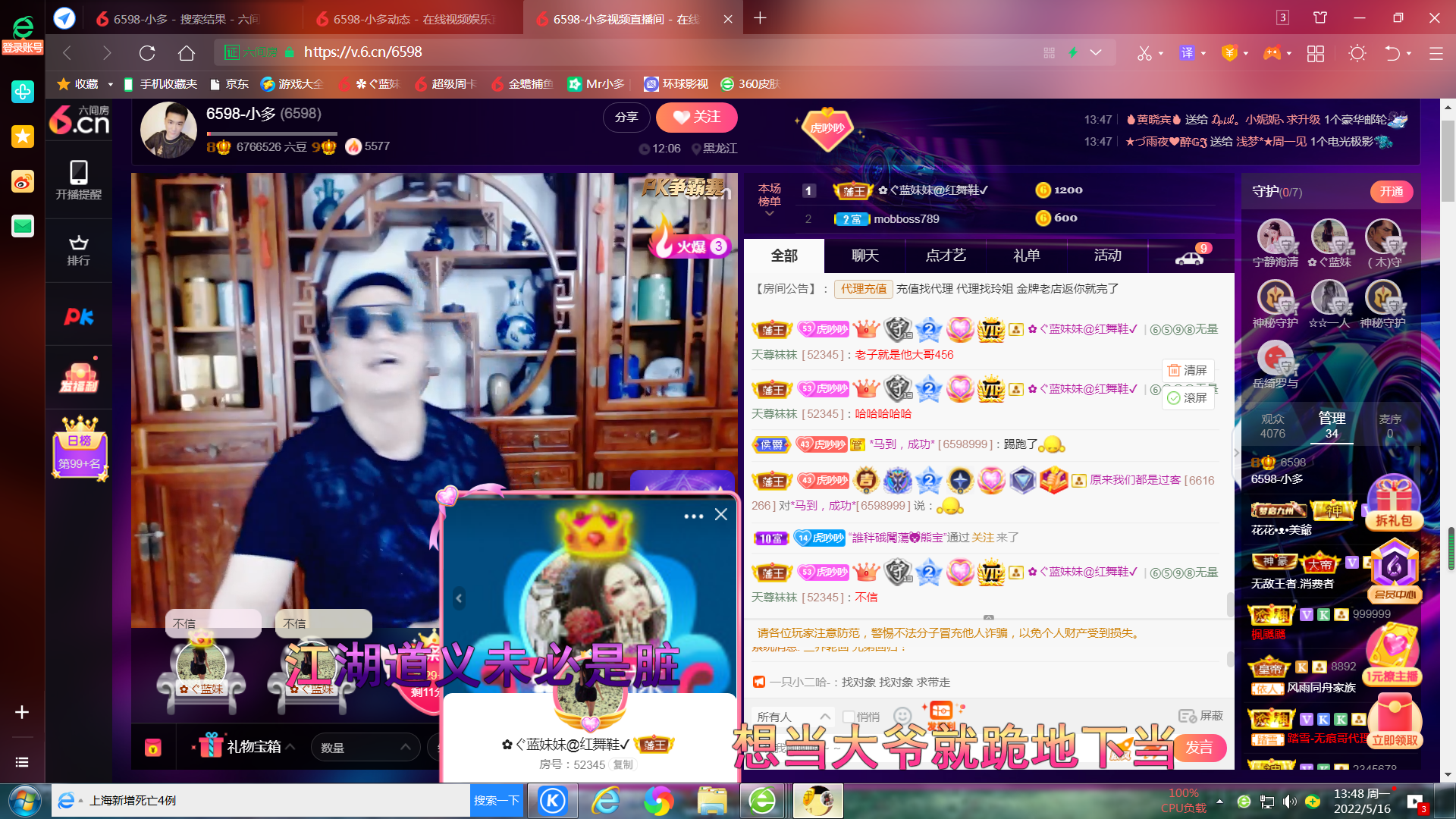Click the green lightning speed-mode icon
This screenshot has width=1456, height=819.
click(1073, 52)
